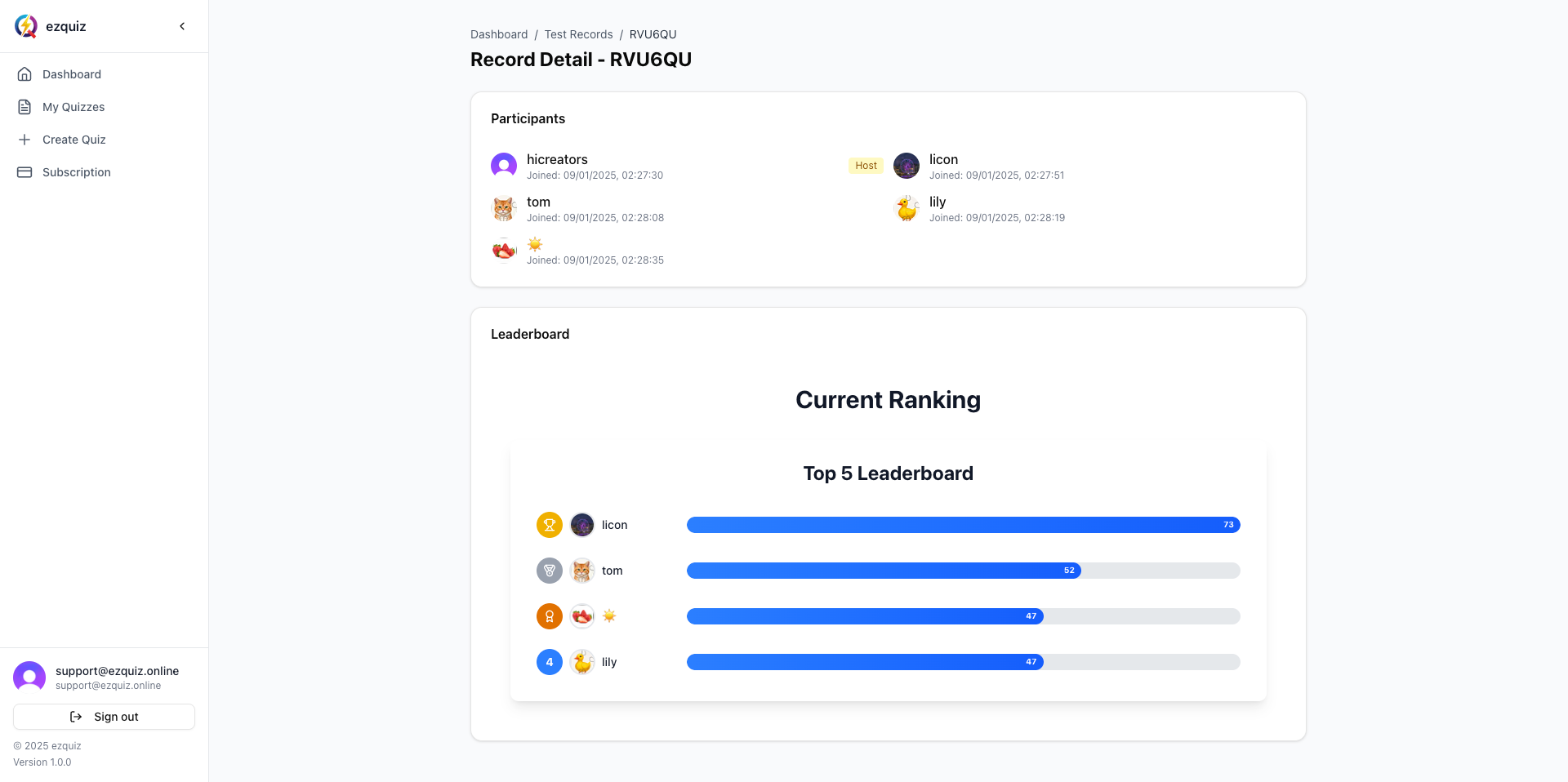Click the Record Detail - RVU6QU heading
Screen dimensions: 1568x782
pos(581,60)
